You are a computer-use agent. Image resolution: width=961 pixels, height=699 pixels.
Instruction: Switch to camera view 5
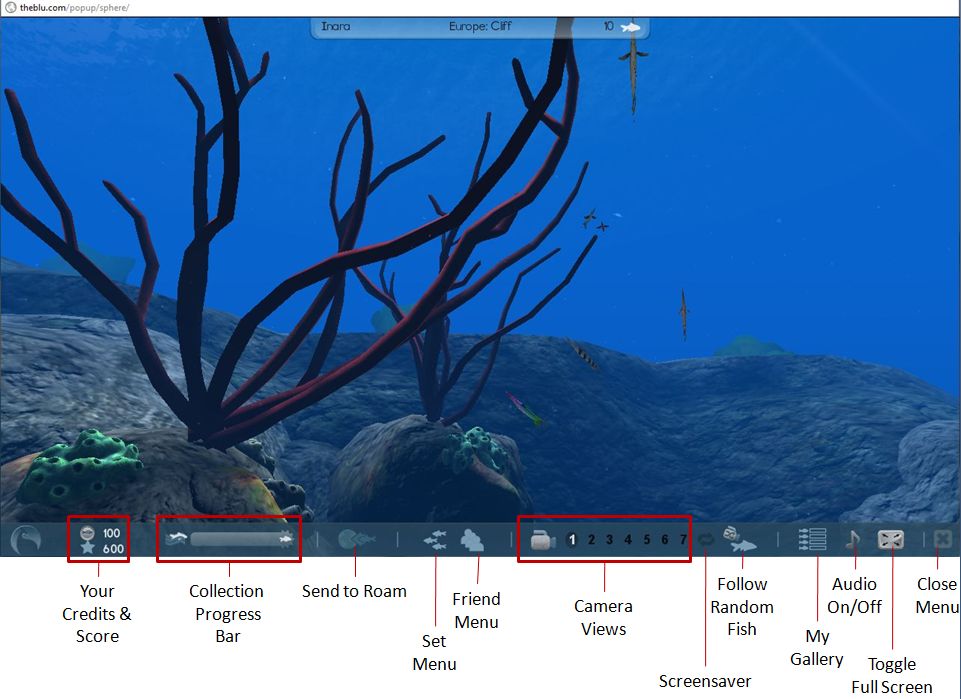(x=646, y=540)
